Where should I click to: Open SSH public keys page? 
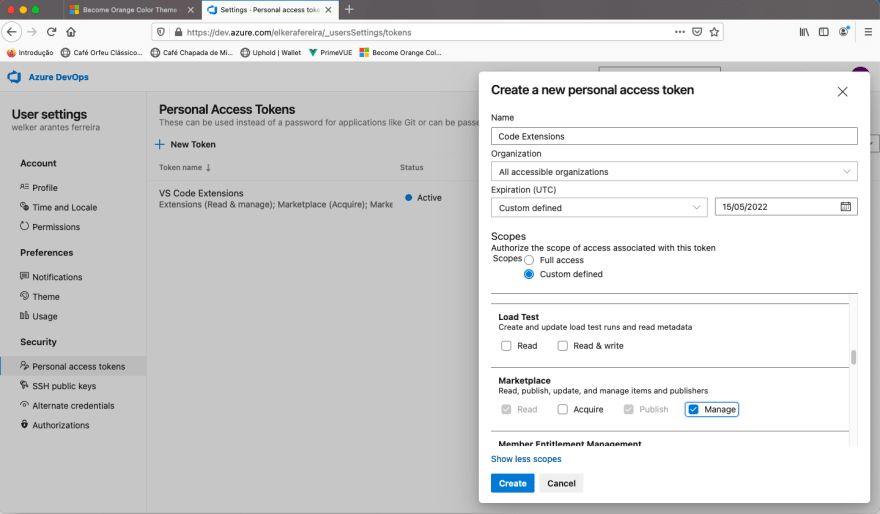[x=63, y=386]
